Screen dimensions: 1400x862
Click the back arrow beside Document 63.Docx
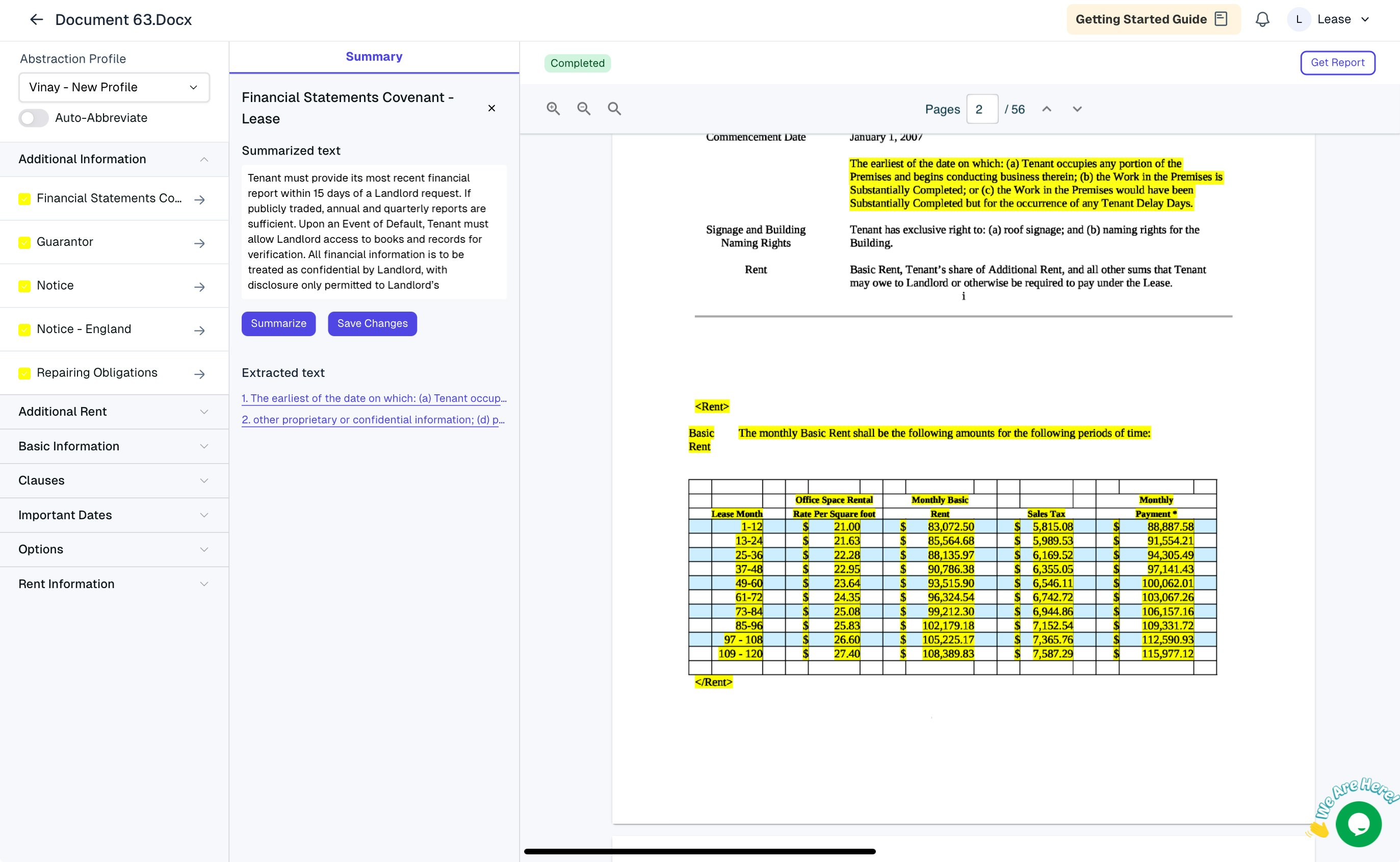[37, 19]
